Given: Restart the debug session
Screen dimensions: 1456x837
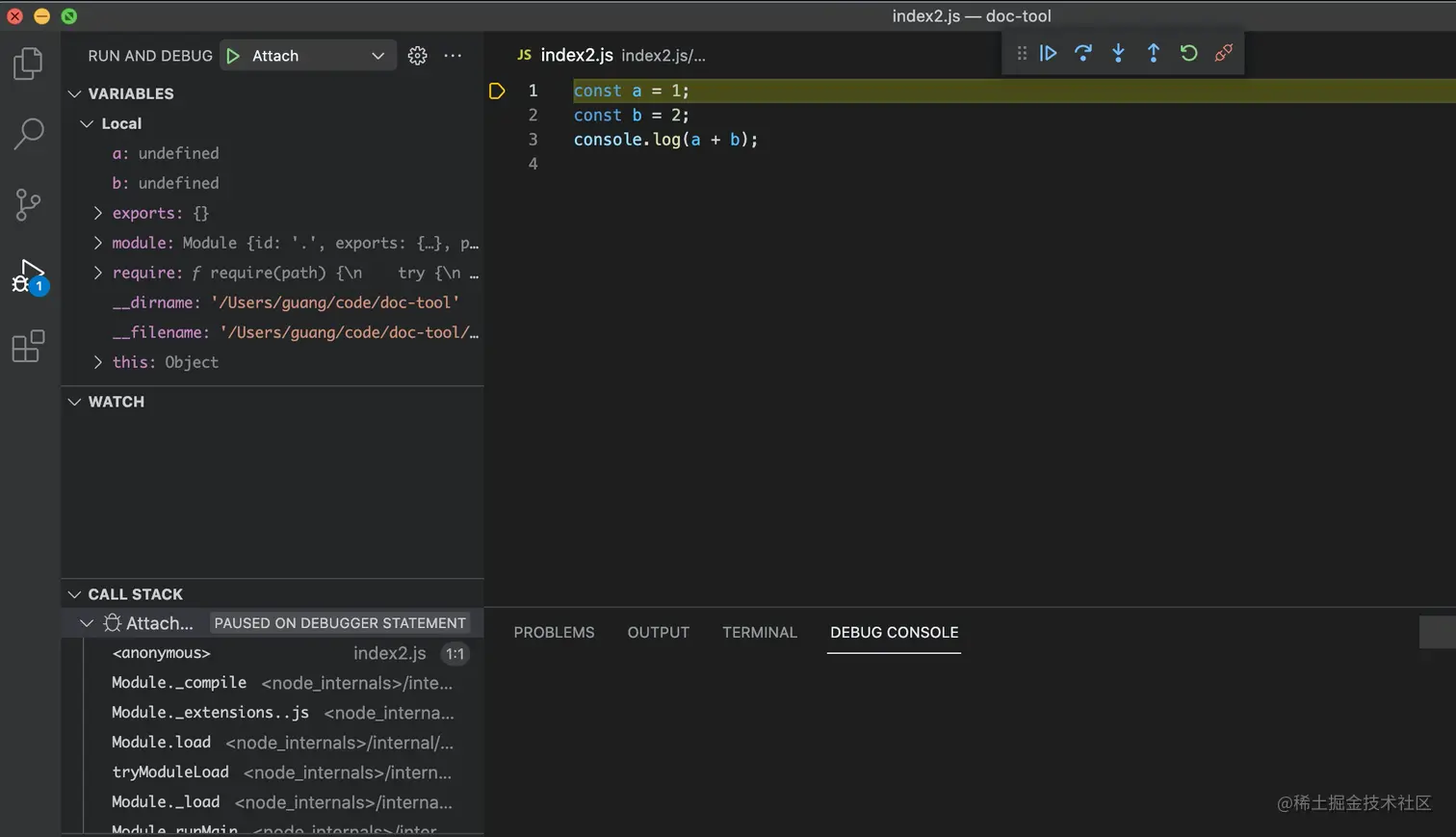Looking at the screenshot, I should click(1188, 53).
